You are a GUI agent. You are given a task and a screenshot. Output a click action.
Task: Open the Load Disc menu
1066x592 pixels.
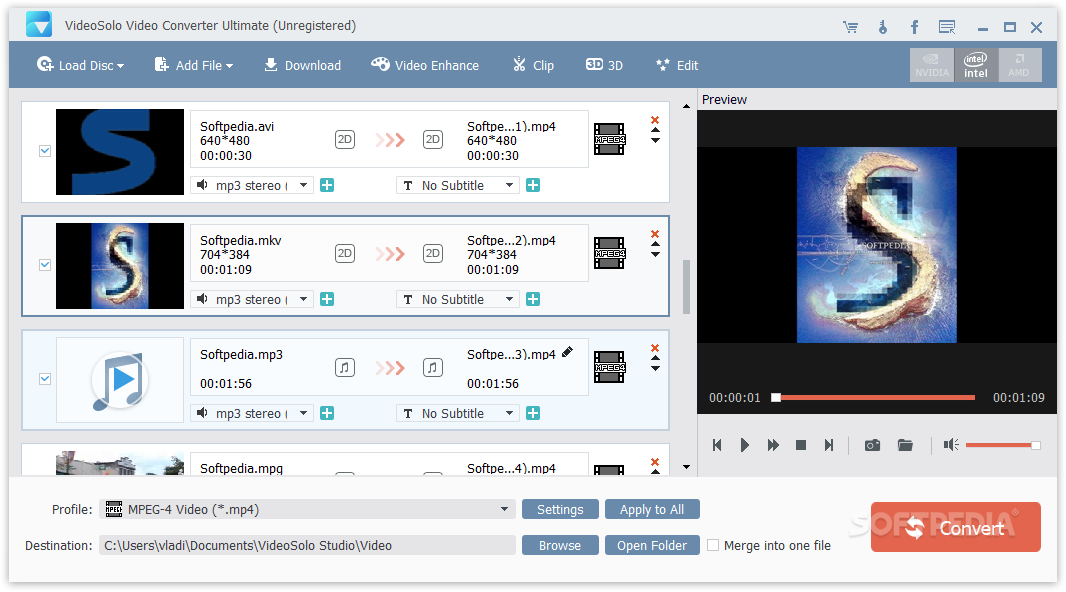80,65
